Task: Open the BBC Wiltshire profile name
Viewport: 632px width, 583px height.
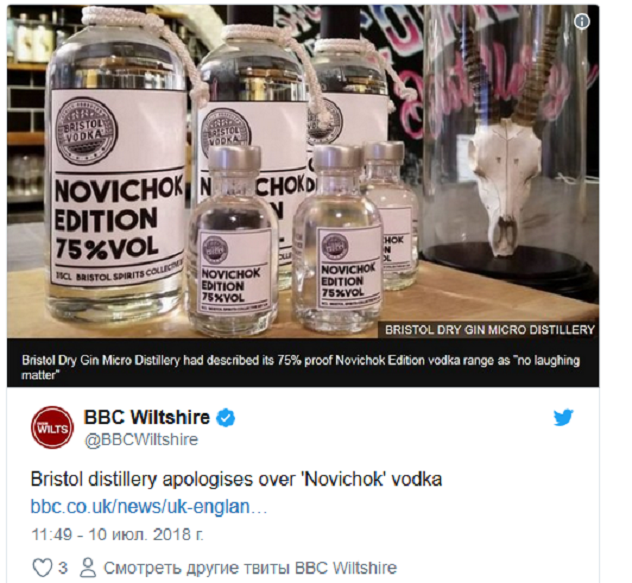Action: pyautogui.click(x=147, y=417)
